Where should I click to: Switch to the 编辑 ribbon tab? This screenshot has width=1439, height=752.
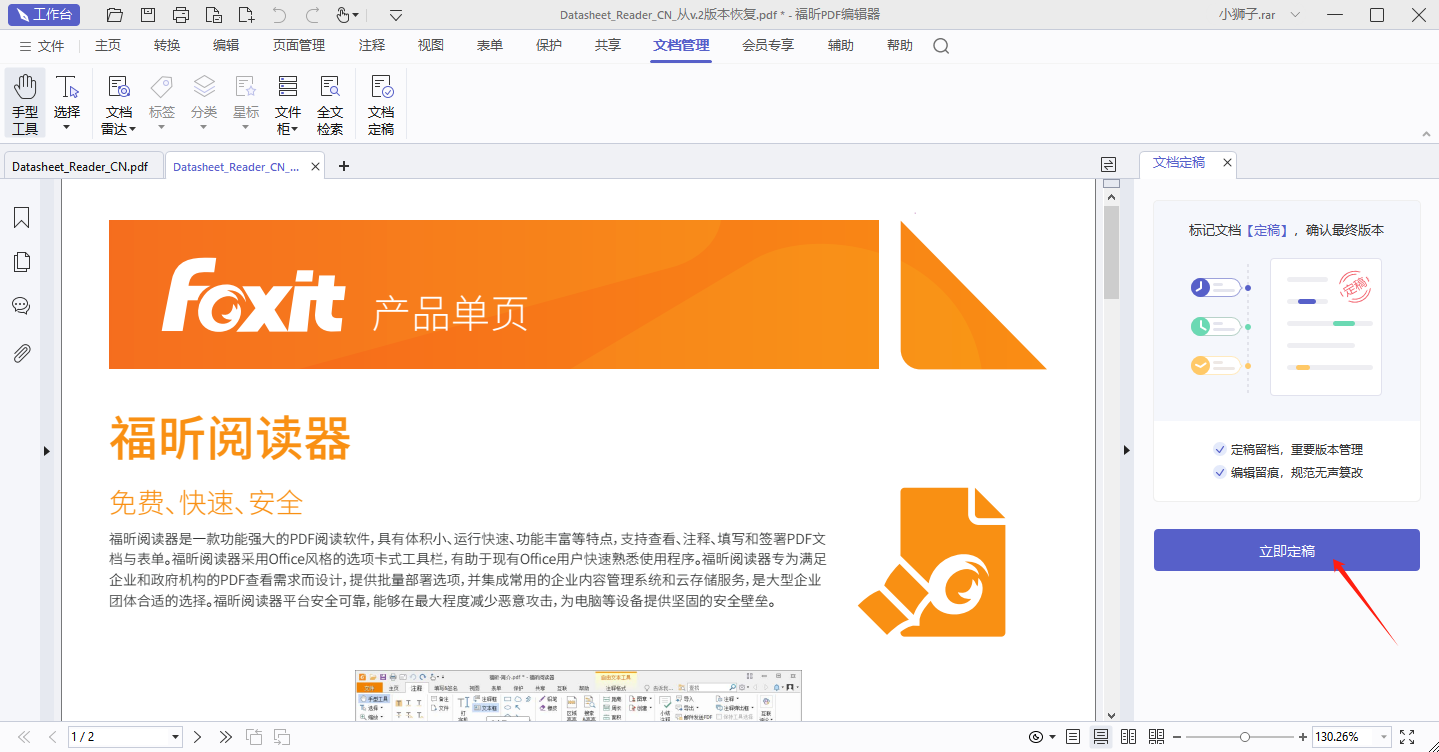pos(226,46)
